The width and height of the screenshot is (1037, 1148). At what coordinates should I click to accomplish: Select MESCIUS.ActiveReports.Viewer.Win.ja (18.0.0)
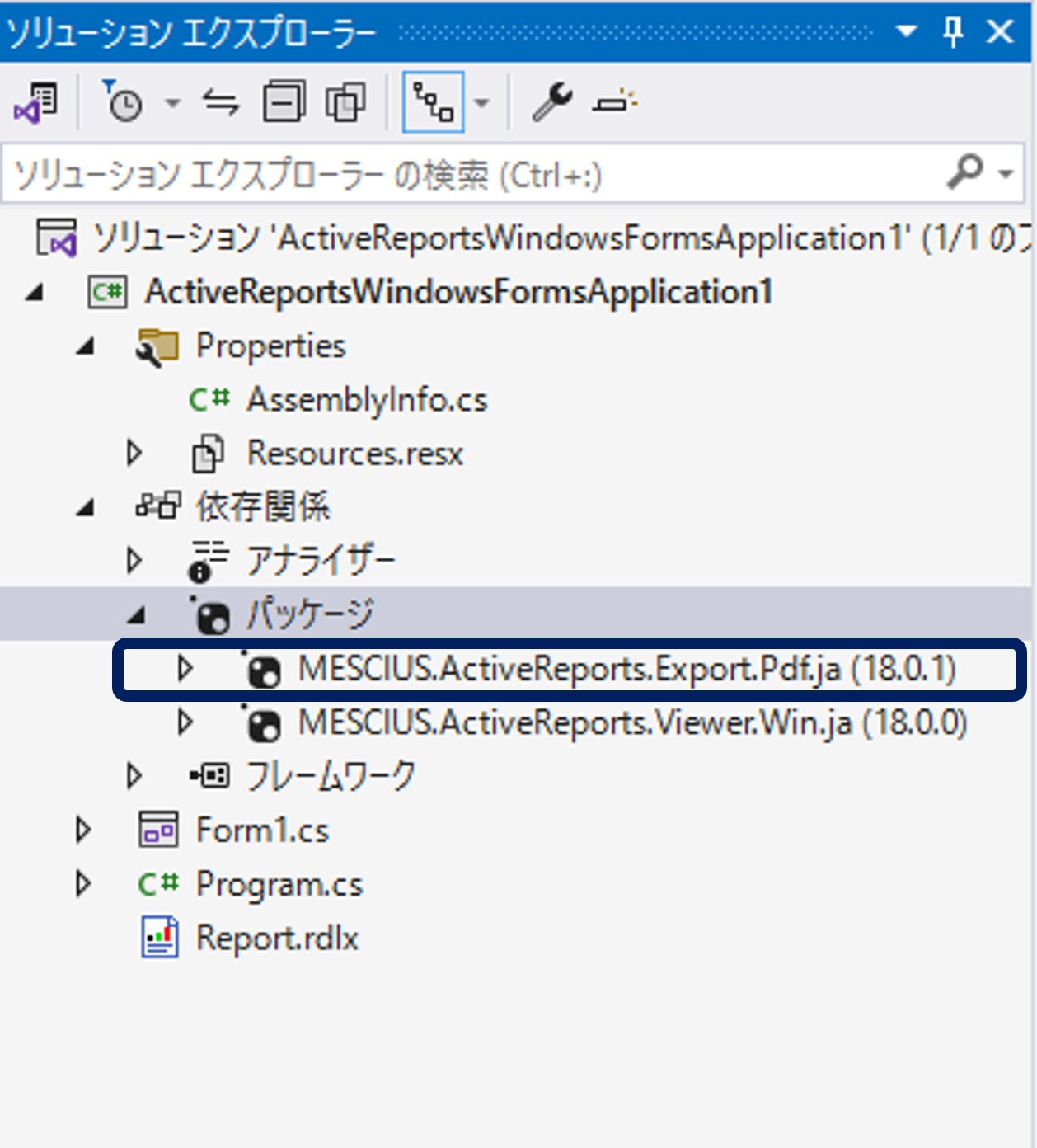(x=633, y=723)
